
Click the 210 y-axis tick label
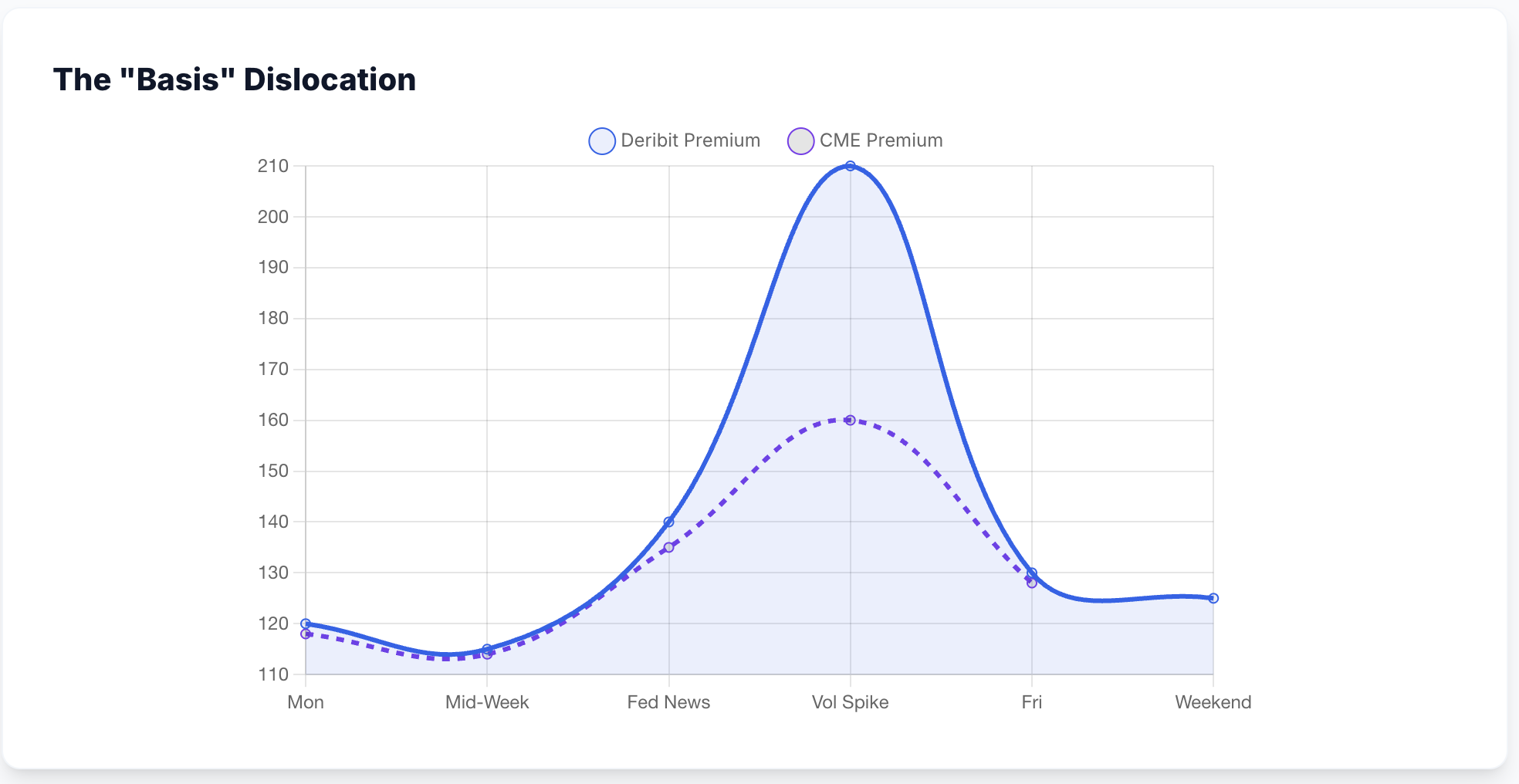pos(273,166)
